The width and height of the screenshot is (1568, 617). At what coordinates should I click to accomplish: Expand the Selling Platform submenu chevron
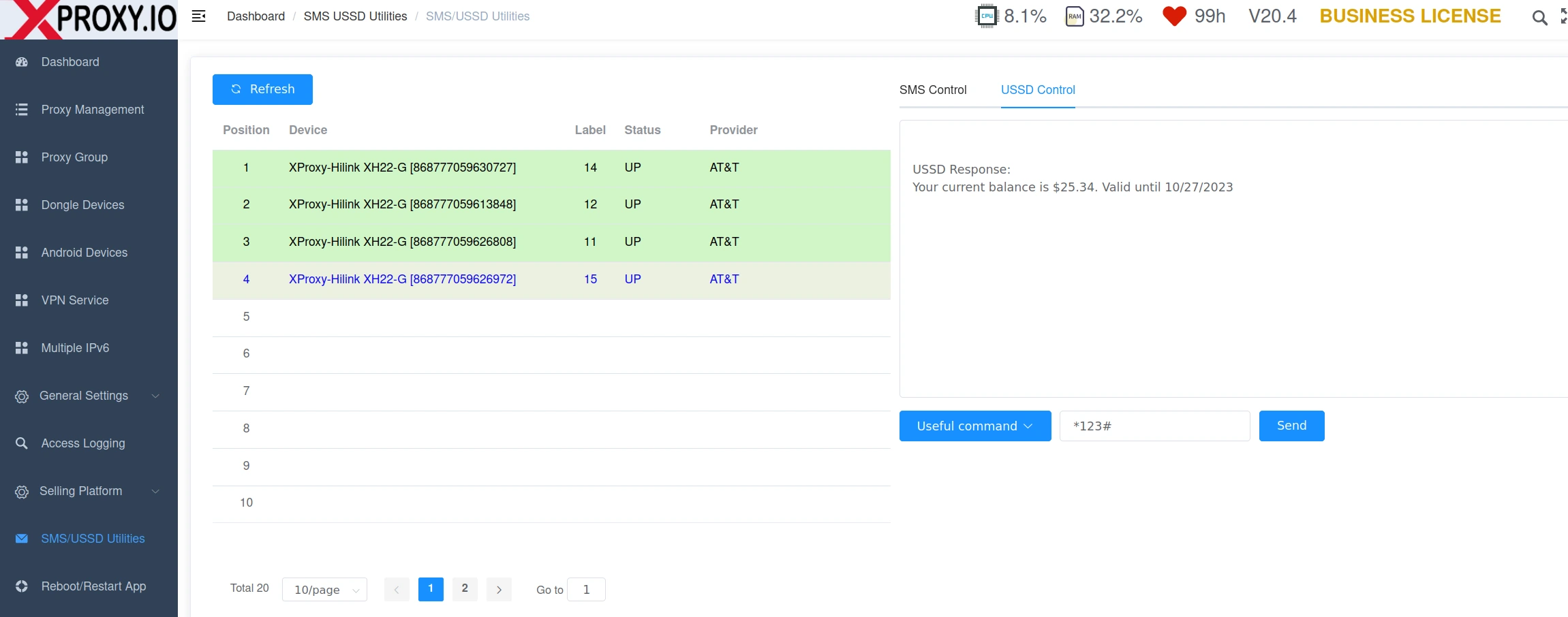coord(155,491)
